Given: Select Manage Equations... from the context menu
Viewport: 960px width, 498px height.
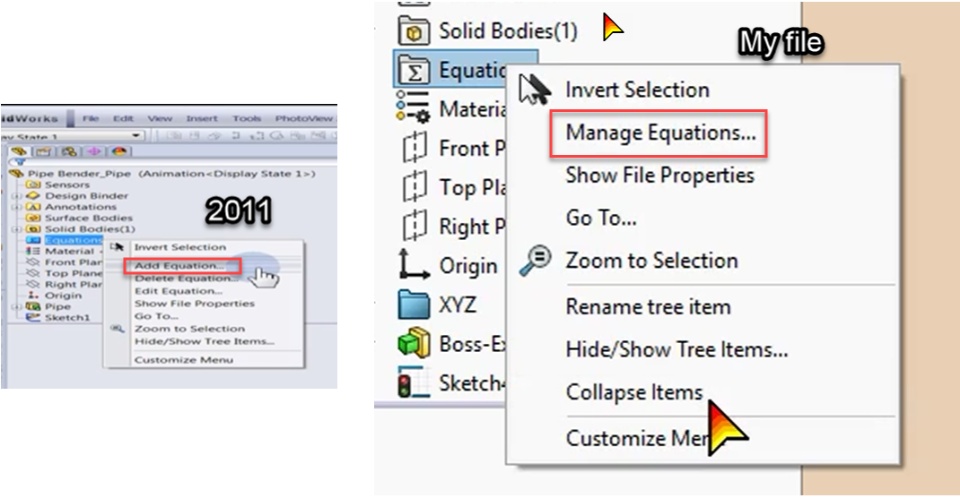Looking at the screenshot, I should click(660, 132).
